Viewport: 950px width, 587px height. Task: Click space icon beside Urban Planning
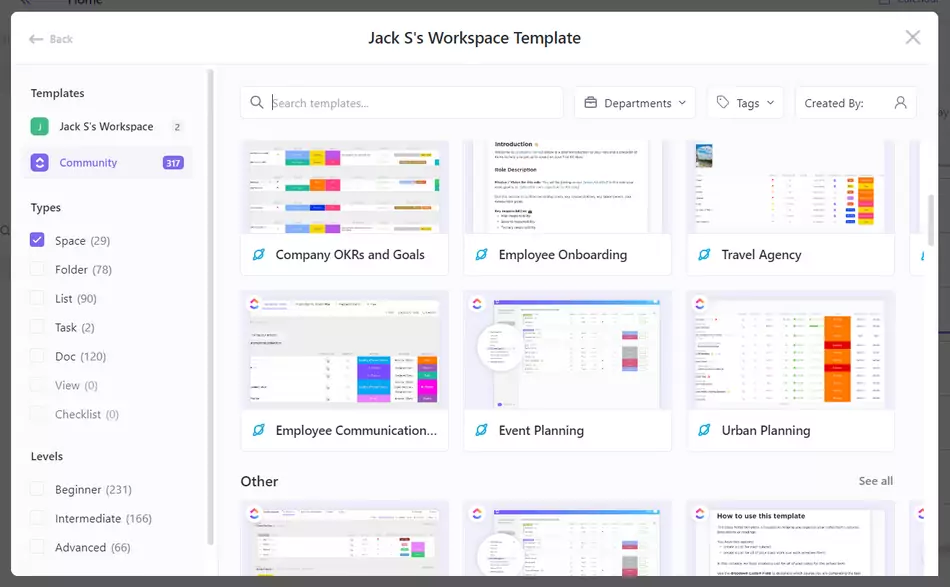pyautogui.click(x=704, y=430)
